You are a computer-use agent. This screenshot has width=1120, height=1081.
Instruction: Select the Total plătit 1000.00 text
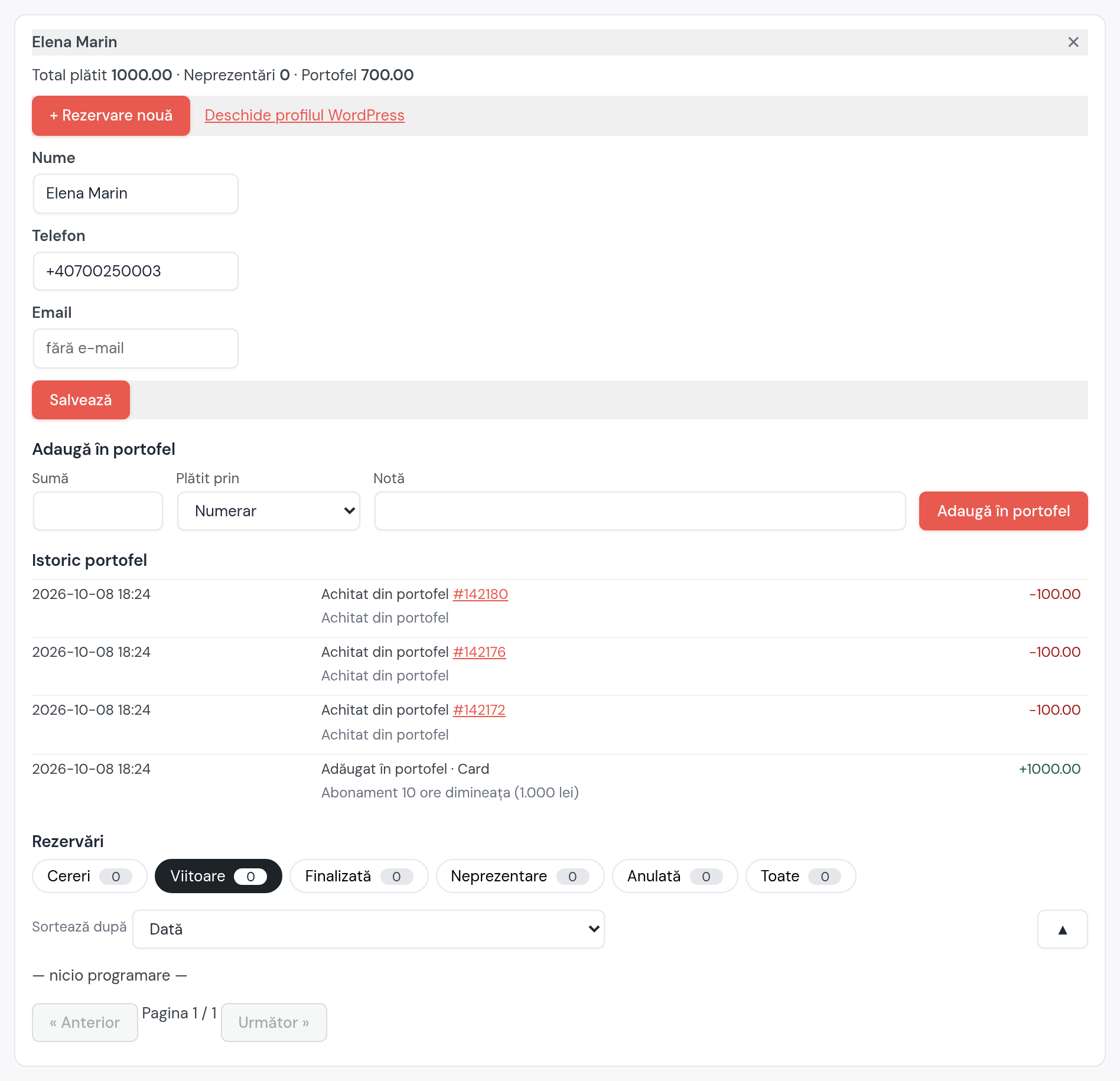(x=102, y=75)
